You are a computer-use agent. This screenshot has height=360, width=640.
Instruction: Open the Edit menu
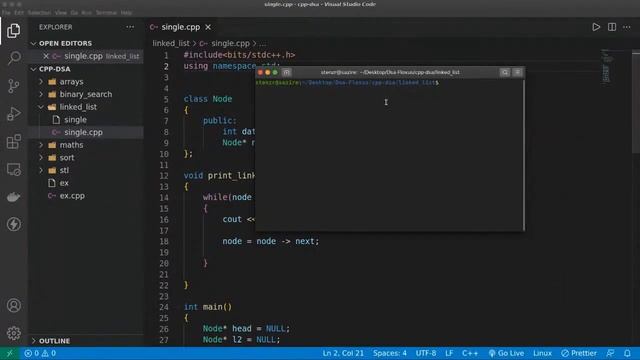tap(19, 13)
